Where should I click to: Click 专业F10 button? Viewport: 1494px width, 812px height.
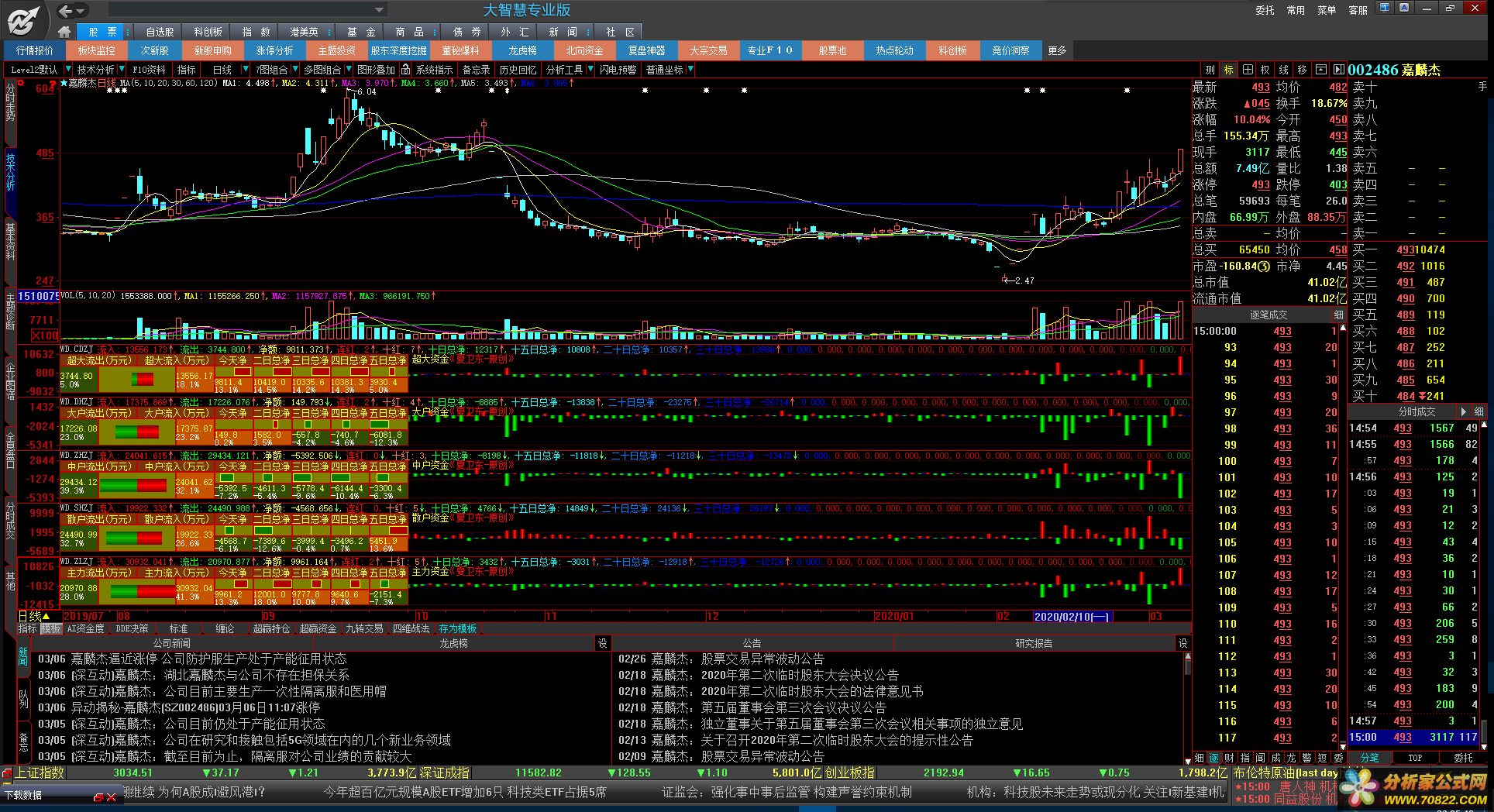(x=769, y=50)
